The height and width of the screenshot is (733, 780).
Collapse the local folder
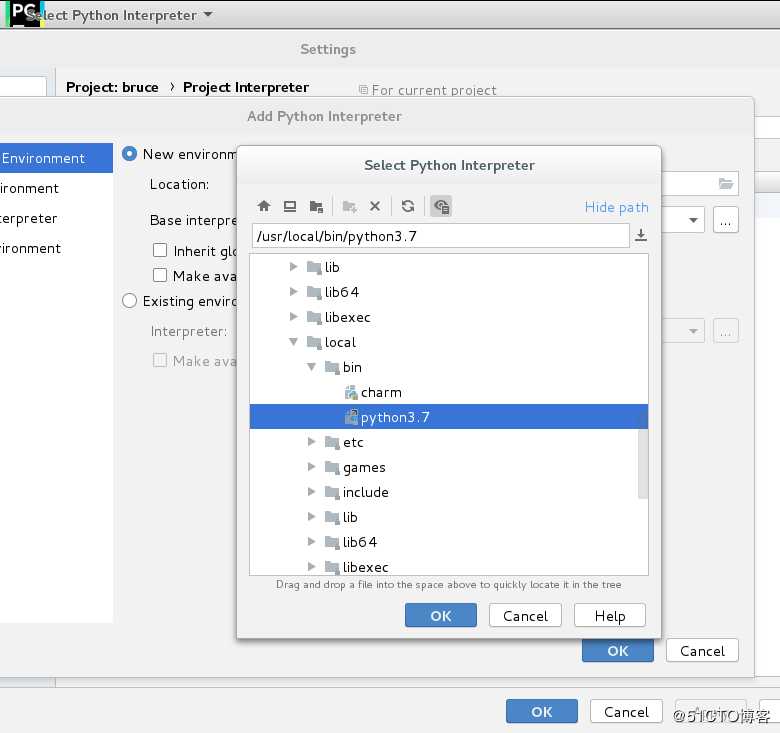(x=293, y=342)
